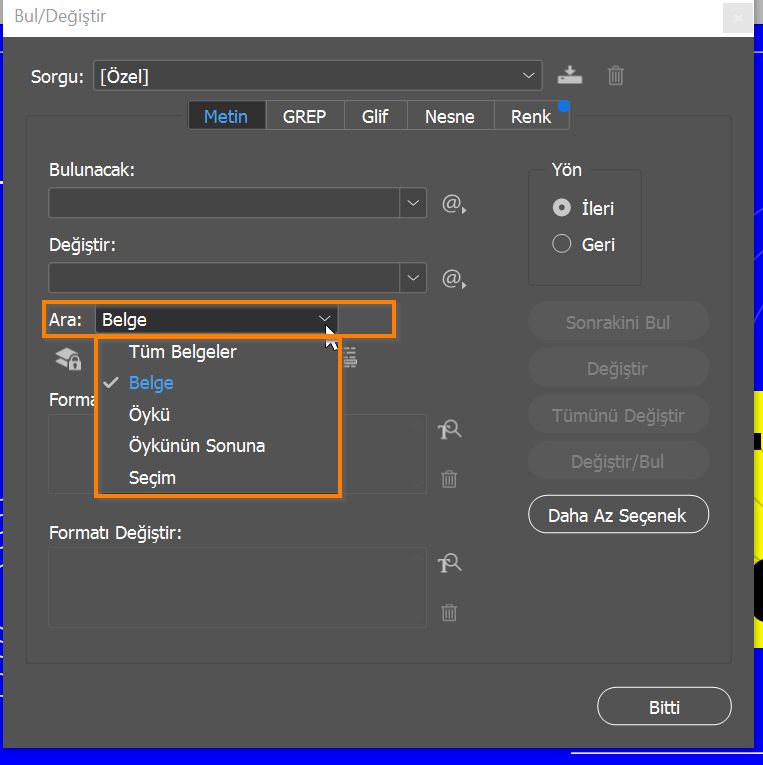The width and height of the screenshot is (763, 765).
Task: Click Sonrakini Bul button
Action: tap(618, 322)
